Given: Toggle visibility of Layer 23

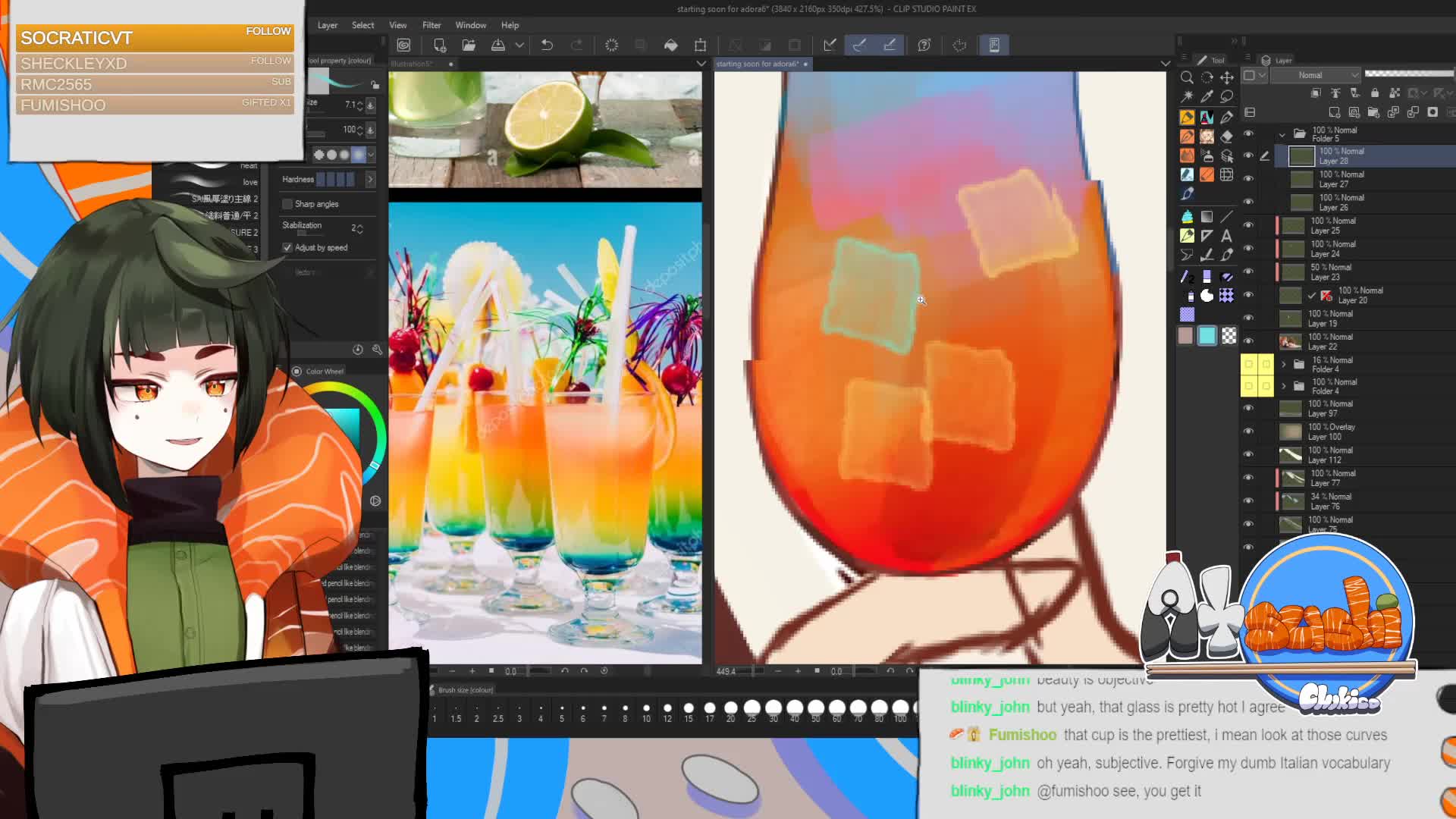Looking at the screenshot, I should [1248, 271].
